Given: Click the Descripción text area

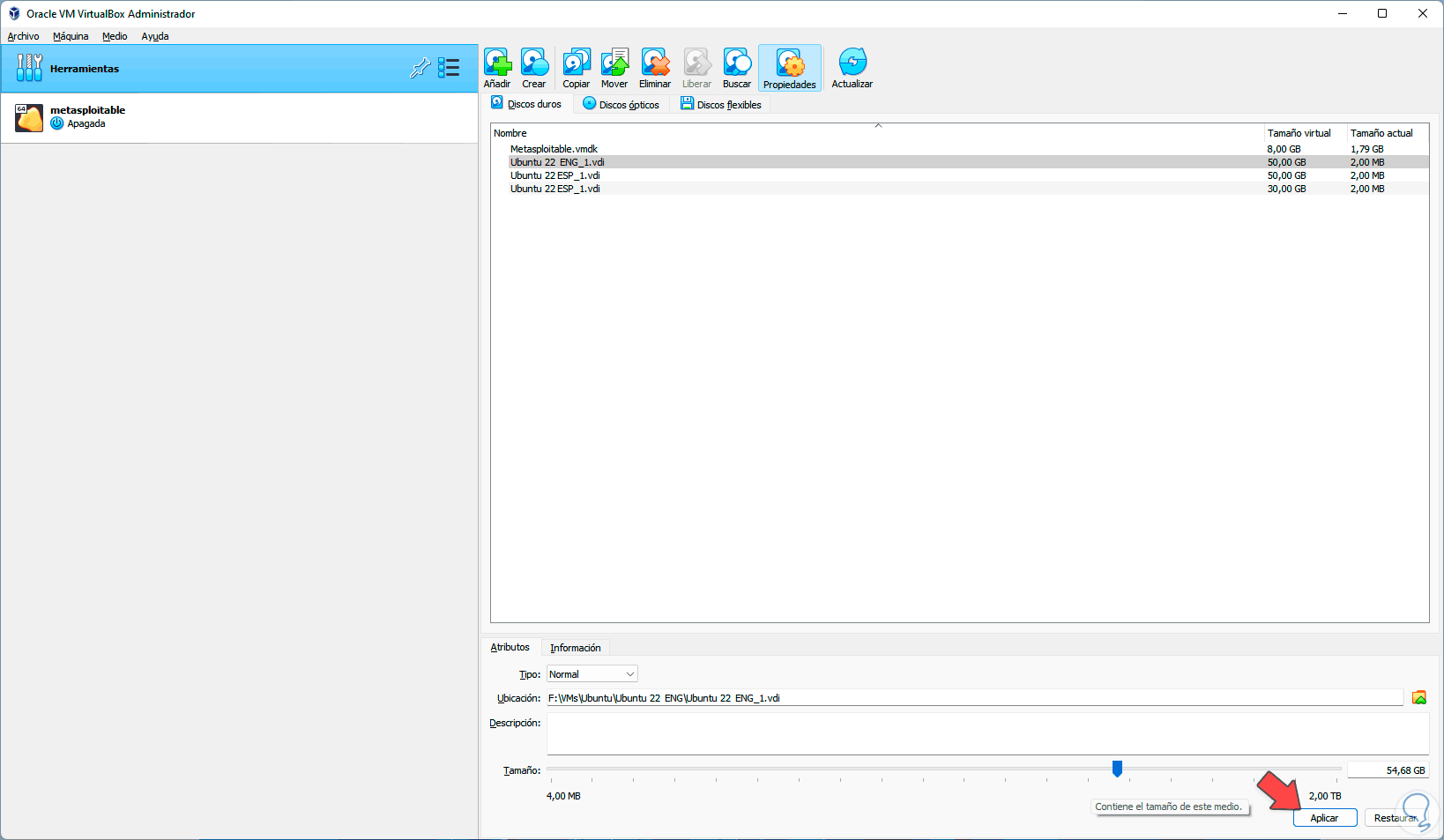Looking at the screenshot, I should [x=987, y=733].
